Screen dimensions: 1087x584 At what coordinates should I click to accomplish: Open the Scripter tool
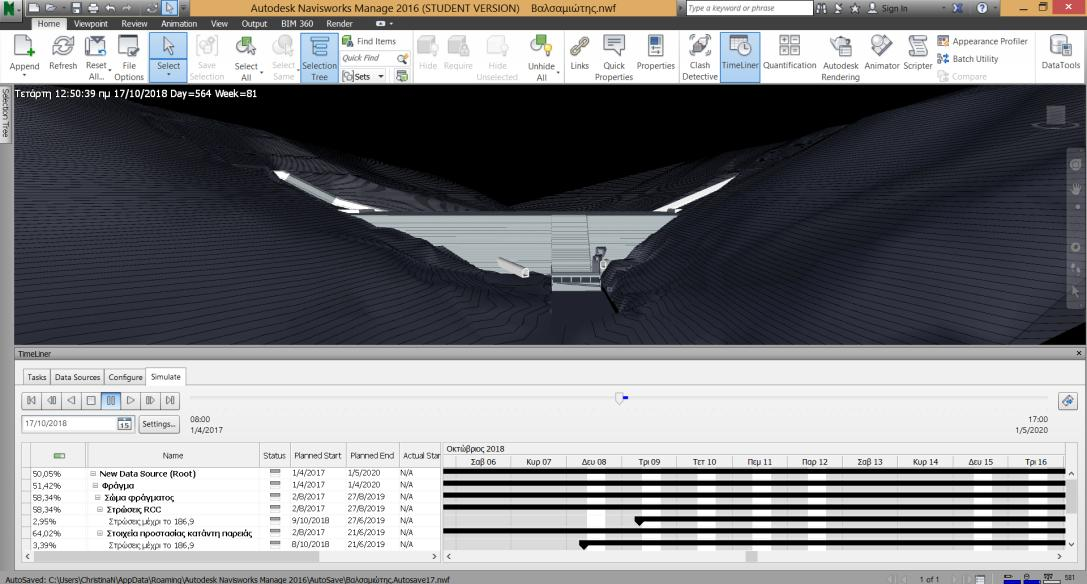point(917,52)
